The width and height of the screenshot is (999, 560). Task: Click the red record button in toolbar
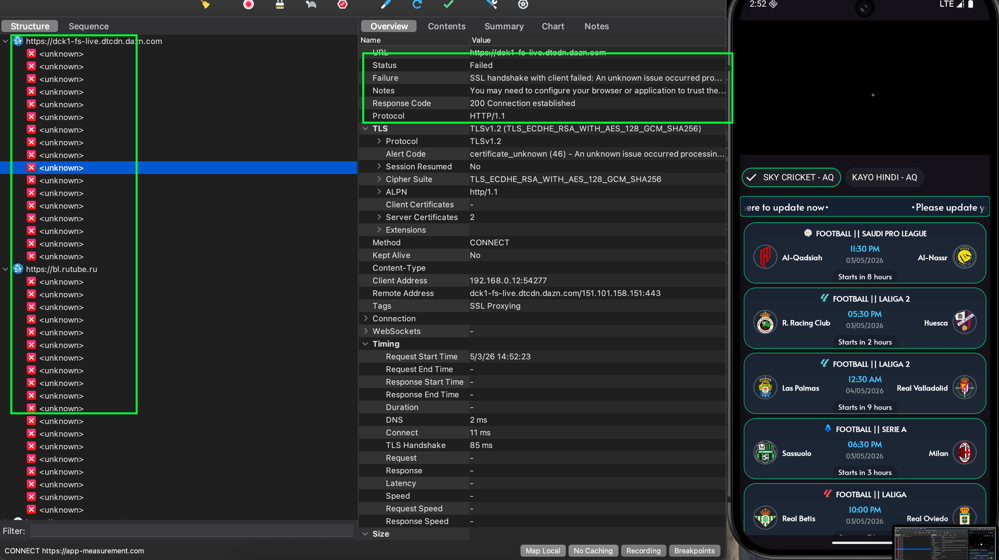click(x=248, y=4)
